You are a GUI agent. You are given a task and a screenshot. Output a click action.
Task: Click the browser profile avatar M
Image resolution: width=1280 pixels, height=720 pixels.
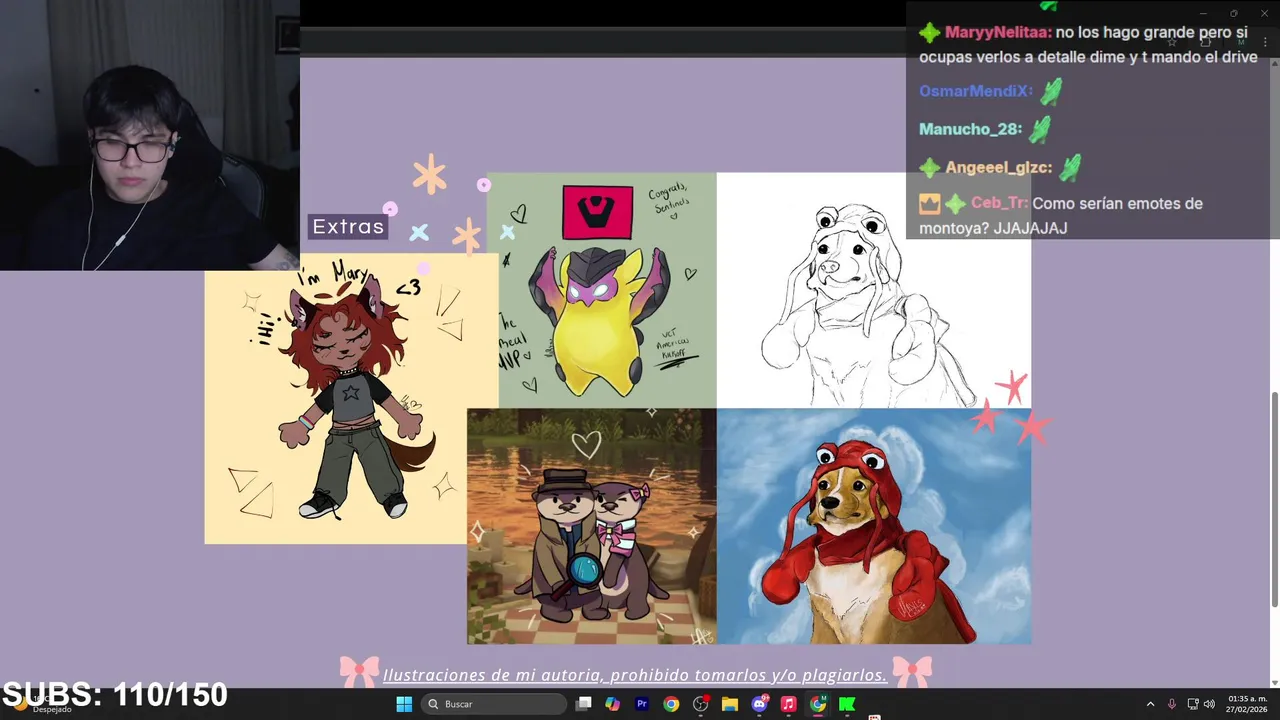1241,42
